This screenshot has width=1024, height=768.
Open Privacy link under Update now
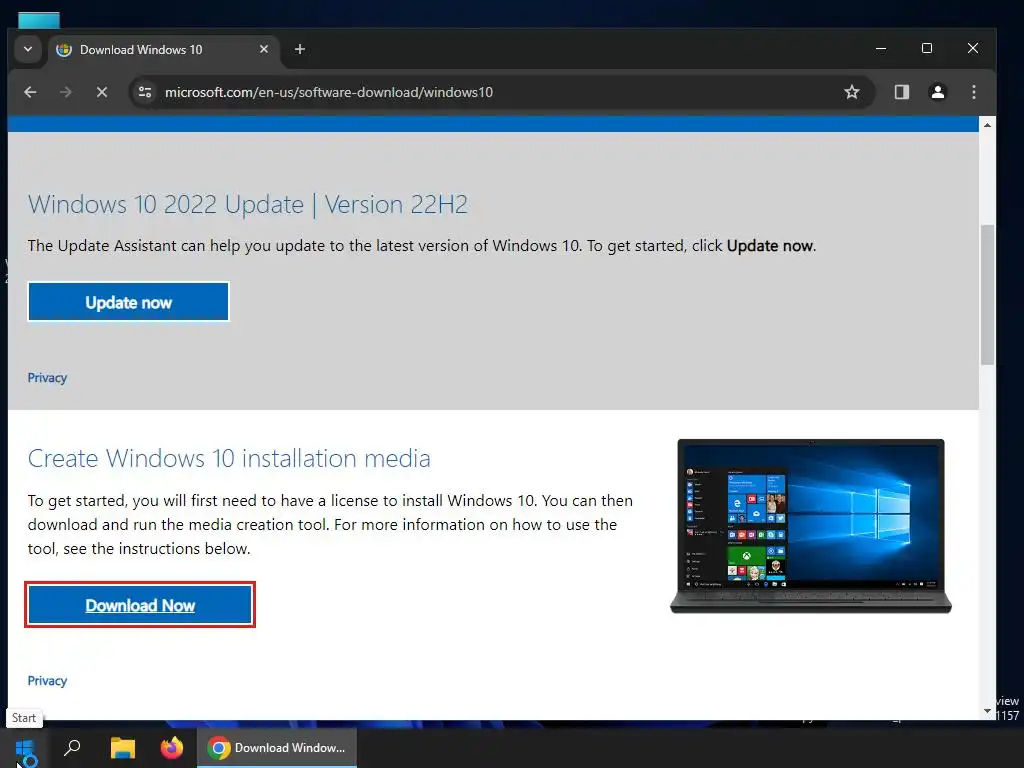[x=47, y=377]
